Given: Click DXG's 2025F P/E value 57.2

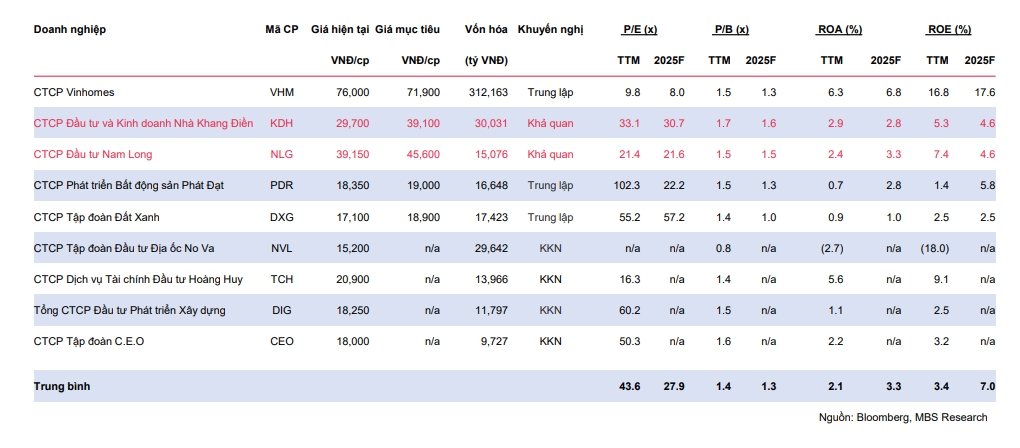Looking at the screenshot, I should 675,217.
